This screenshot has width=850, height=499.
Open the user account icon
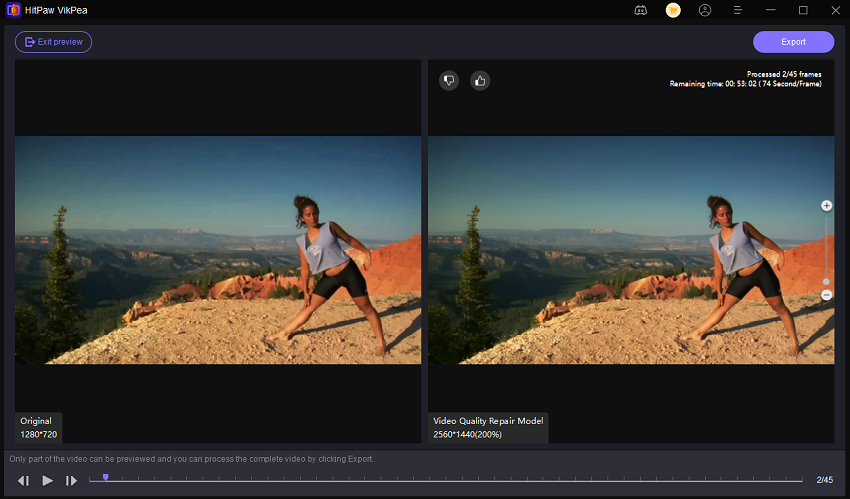pos(705,10)
